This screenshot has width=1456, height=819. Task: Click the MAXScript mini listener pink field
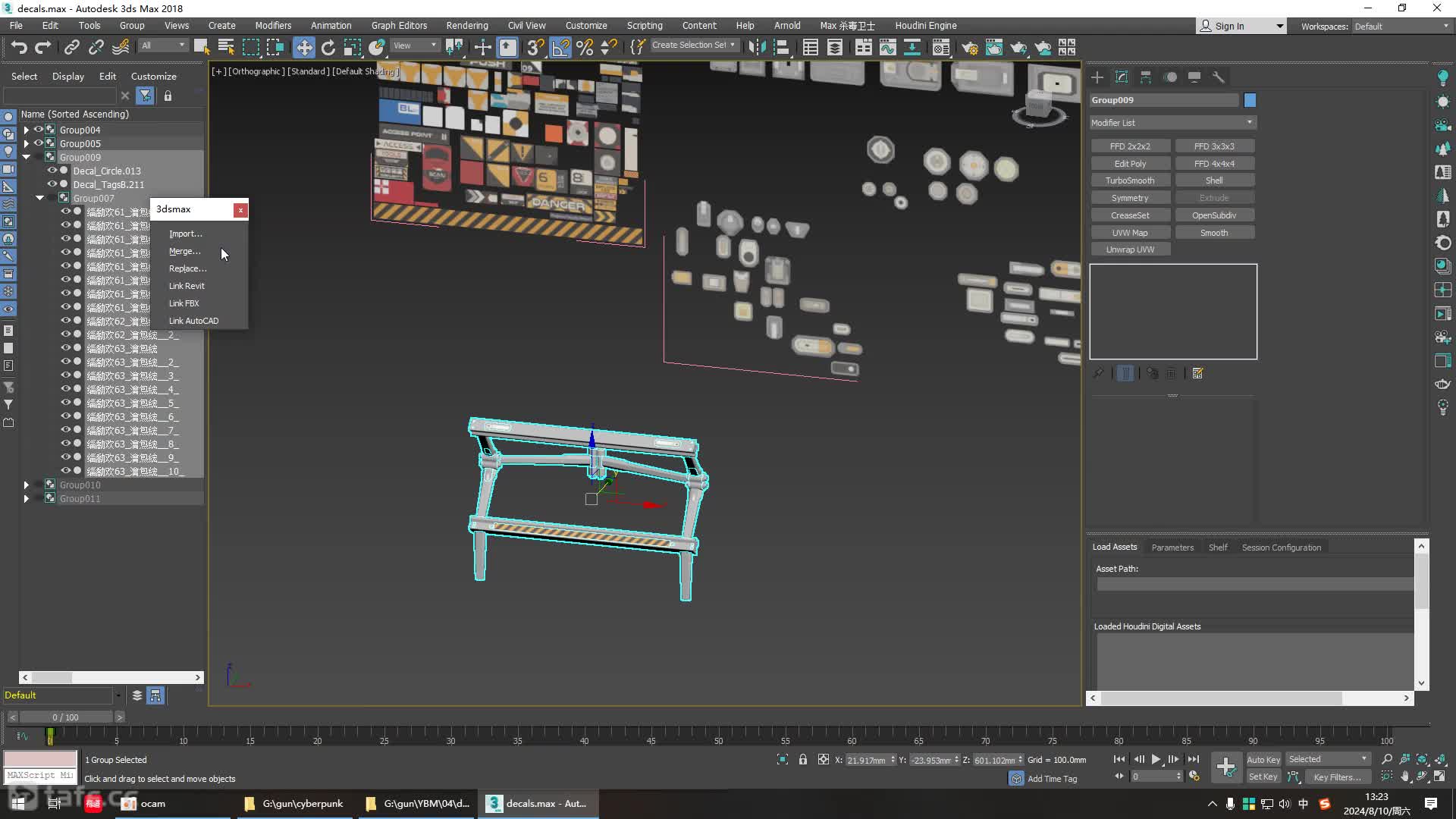click(40, 758)
